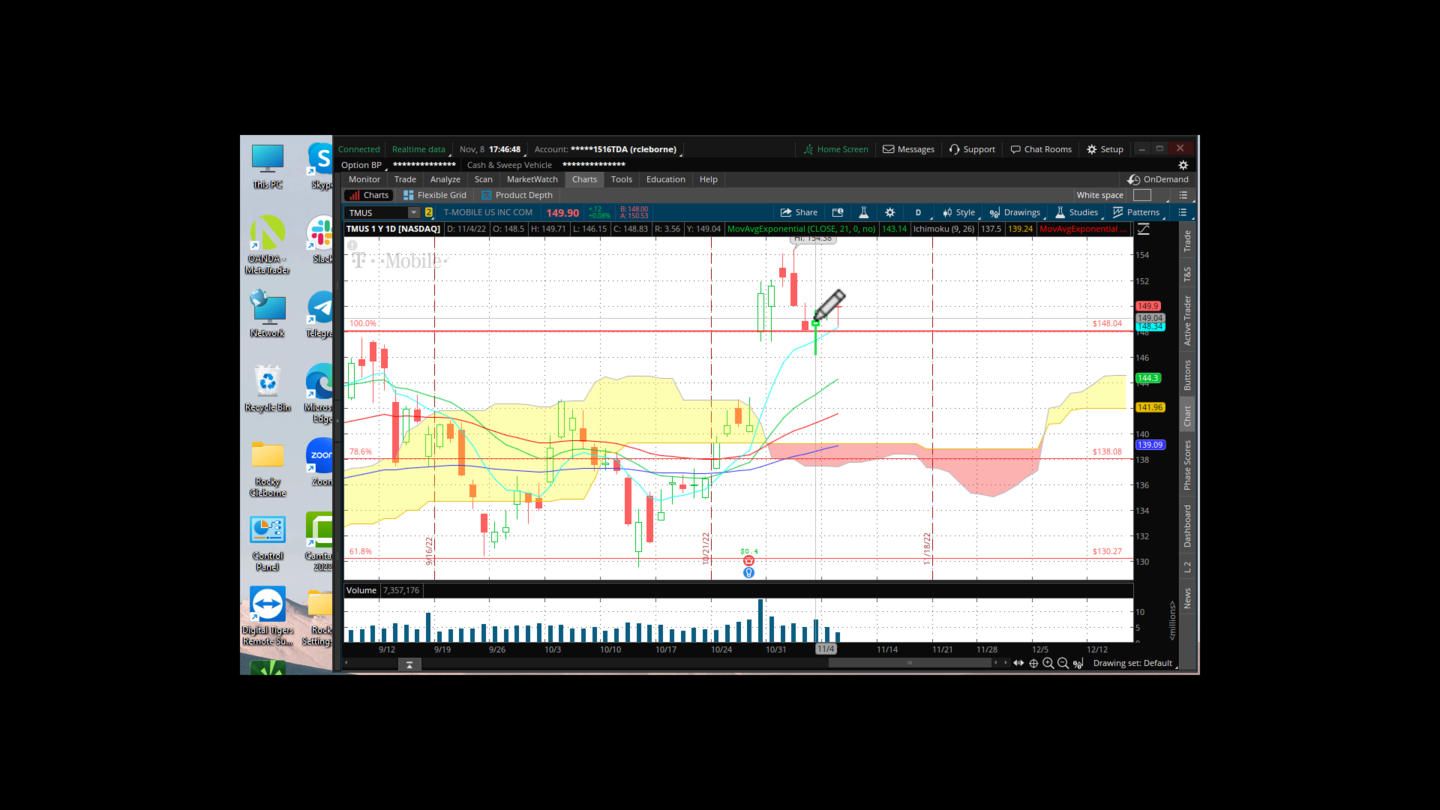1440x810 pixels.
Task: Open the Patterns tool
Action: (x=1138, y=212)
